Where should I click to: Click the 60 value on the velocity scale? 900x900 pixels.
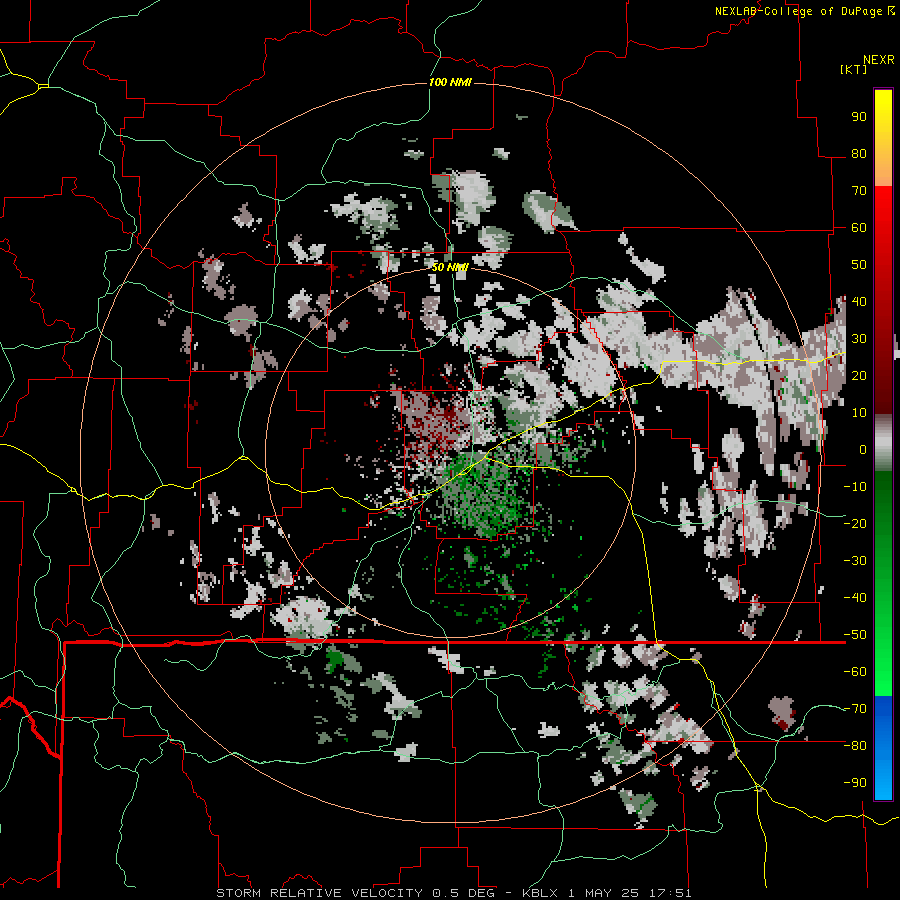point(859,228)
